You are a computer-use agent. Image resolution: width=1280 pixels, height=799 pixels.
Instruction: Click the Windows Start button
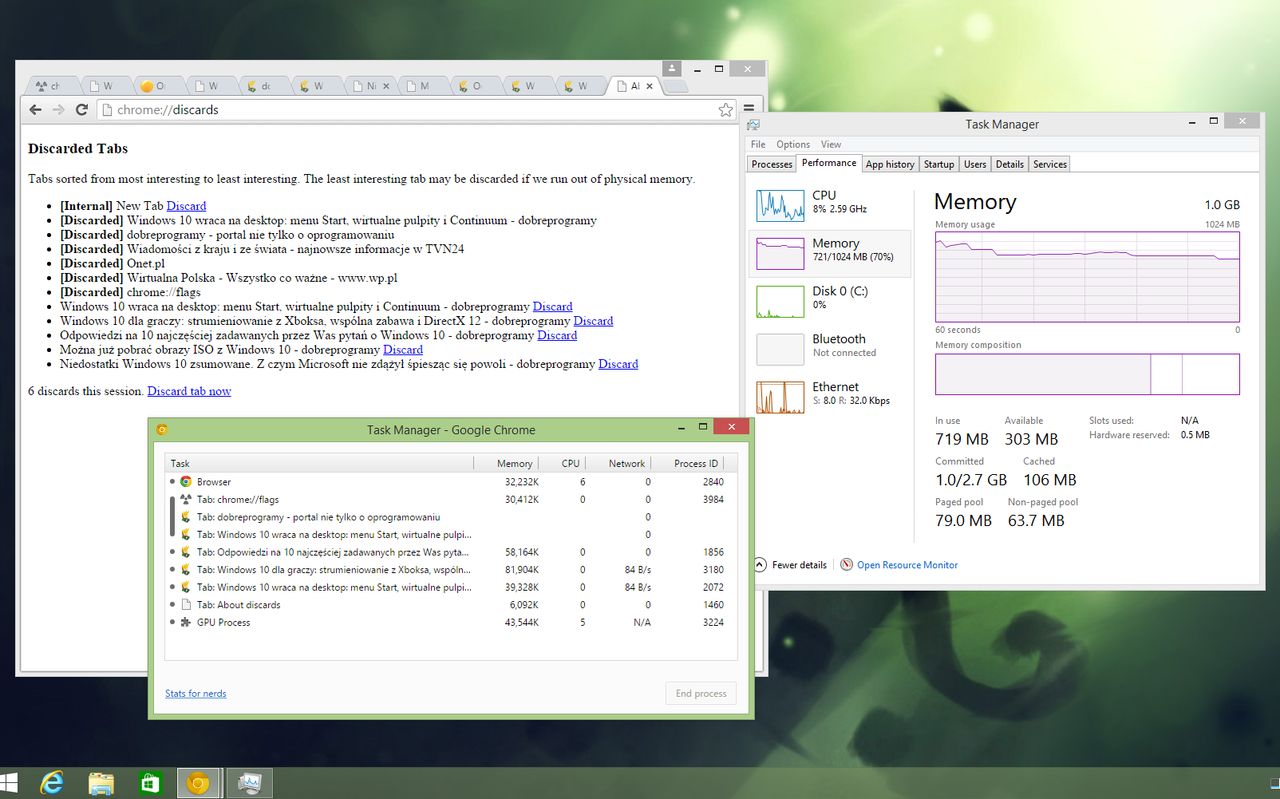(x=10, y=782)
